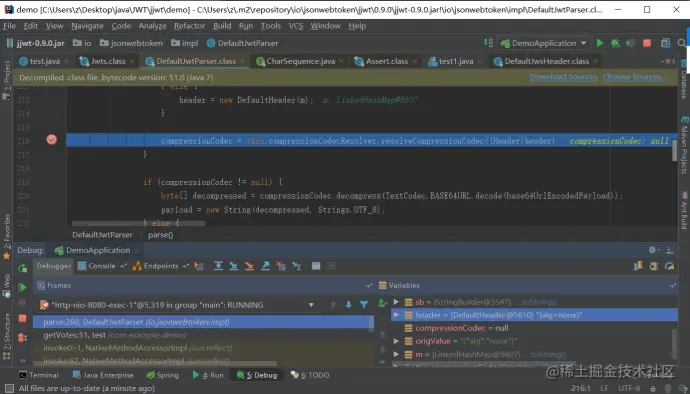Open the Refactor menu
The width and height of the screenshot is (690, 394).
tap(189, 26)
